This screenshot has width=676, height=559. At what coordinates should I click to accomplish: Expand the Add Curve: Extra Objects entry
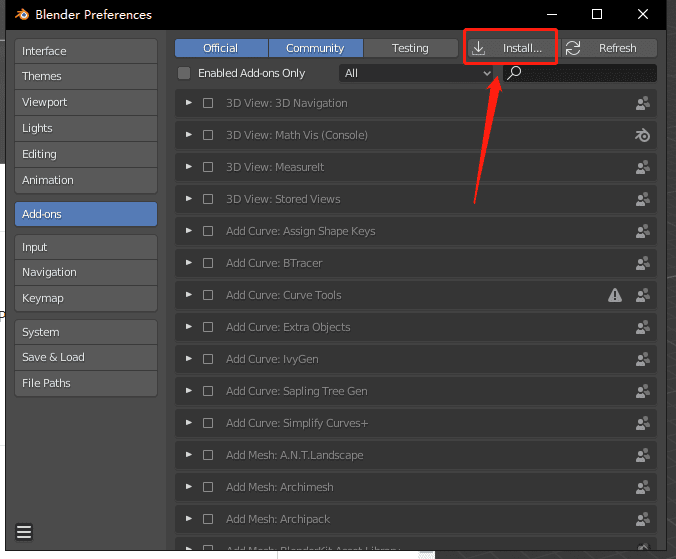point(188,327)
